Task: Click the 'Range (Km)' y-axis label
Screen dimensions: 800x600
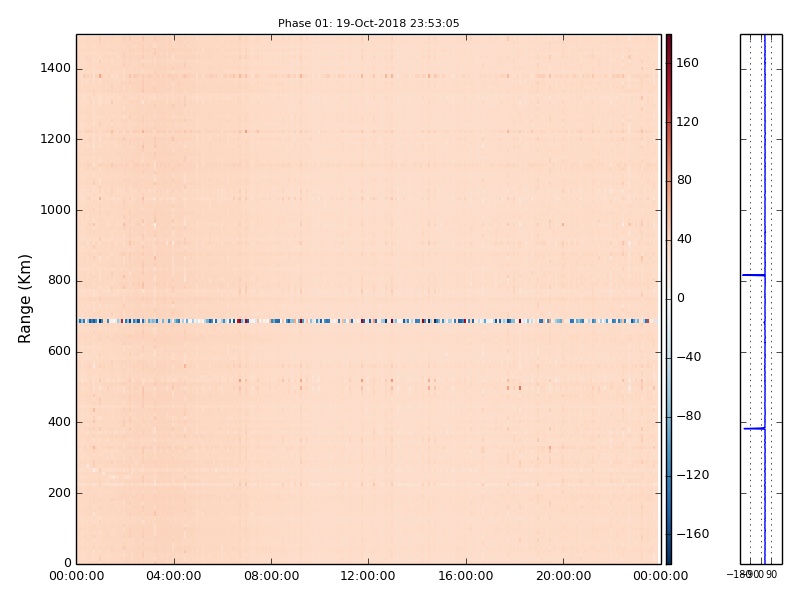Action: click(x=24, y=299)
